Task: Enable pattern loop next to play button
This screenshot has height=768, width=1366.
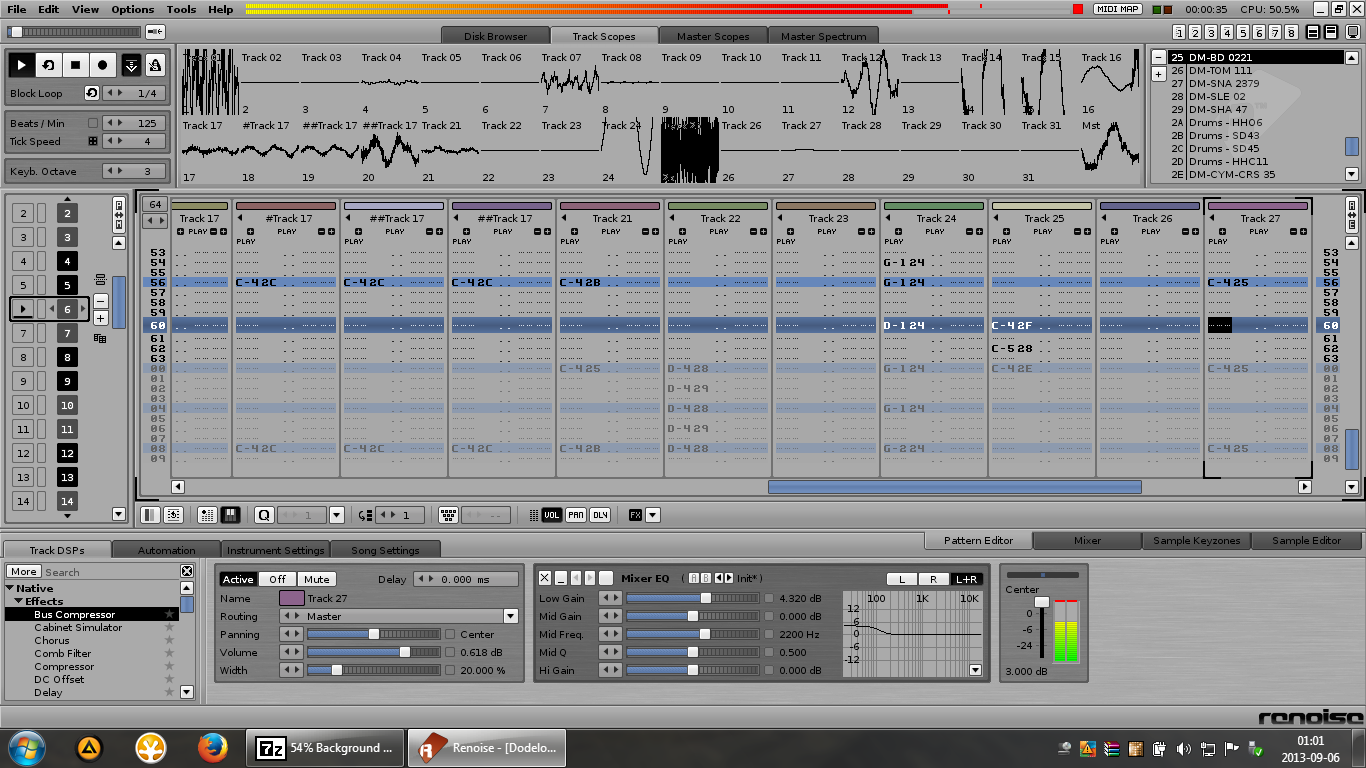Action: (48, 66)
